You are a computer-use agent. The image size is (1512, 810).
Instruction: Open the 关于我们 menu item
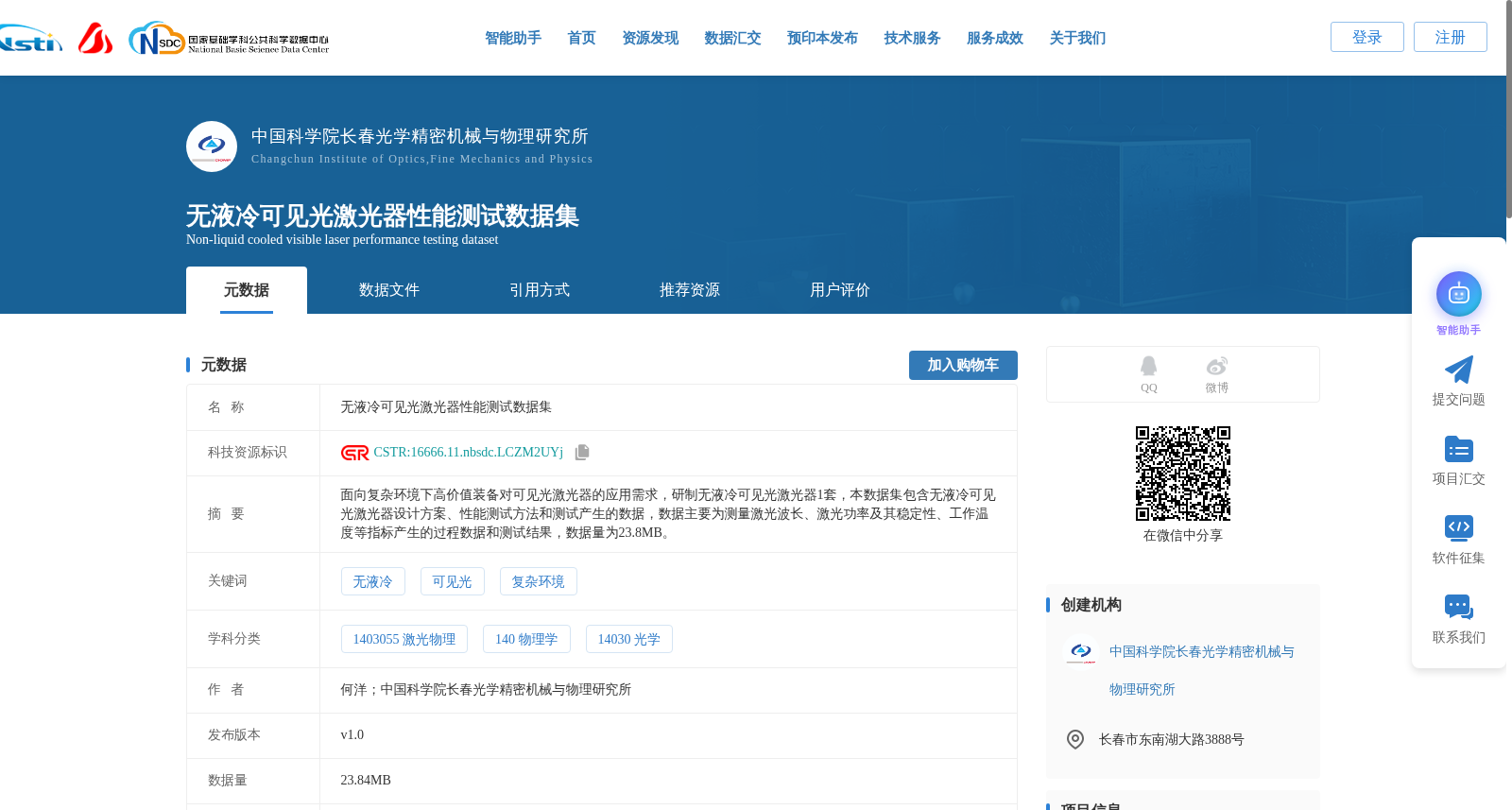(1077, 38)
